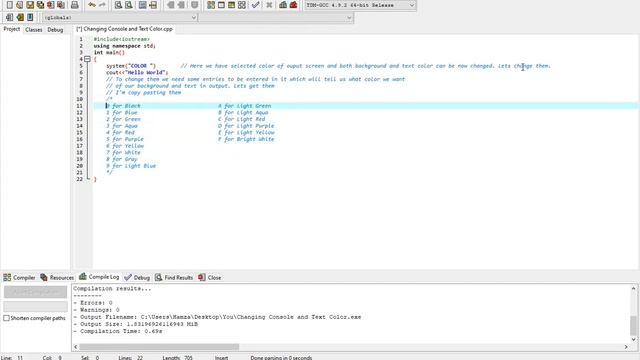640x360 pixels.
Task: Select the Changing Console and Text Color.cpp tab
Action: [124, 29]
